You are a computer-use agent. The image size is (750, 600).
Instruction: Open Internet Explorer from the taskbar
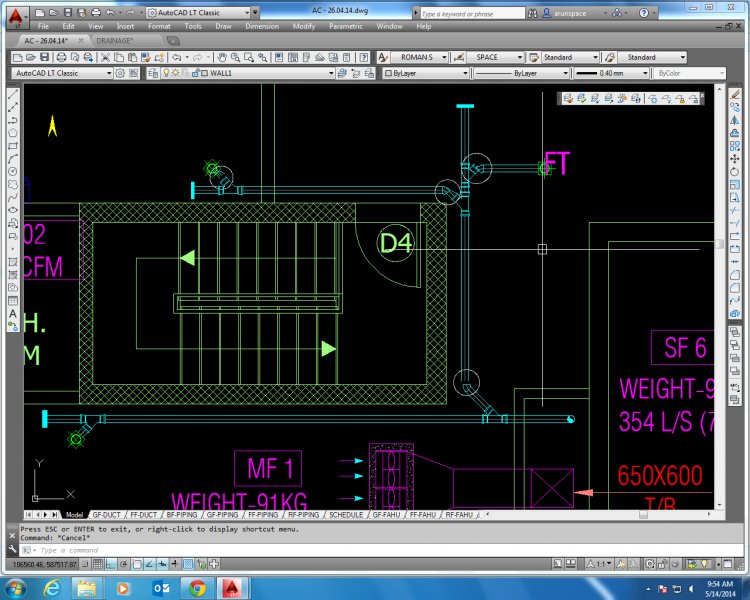(x=51, y=588)
